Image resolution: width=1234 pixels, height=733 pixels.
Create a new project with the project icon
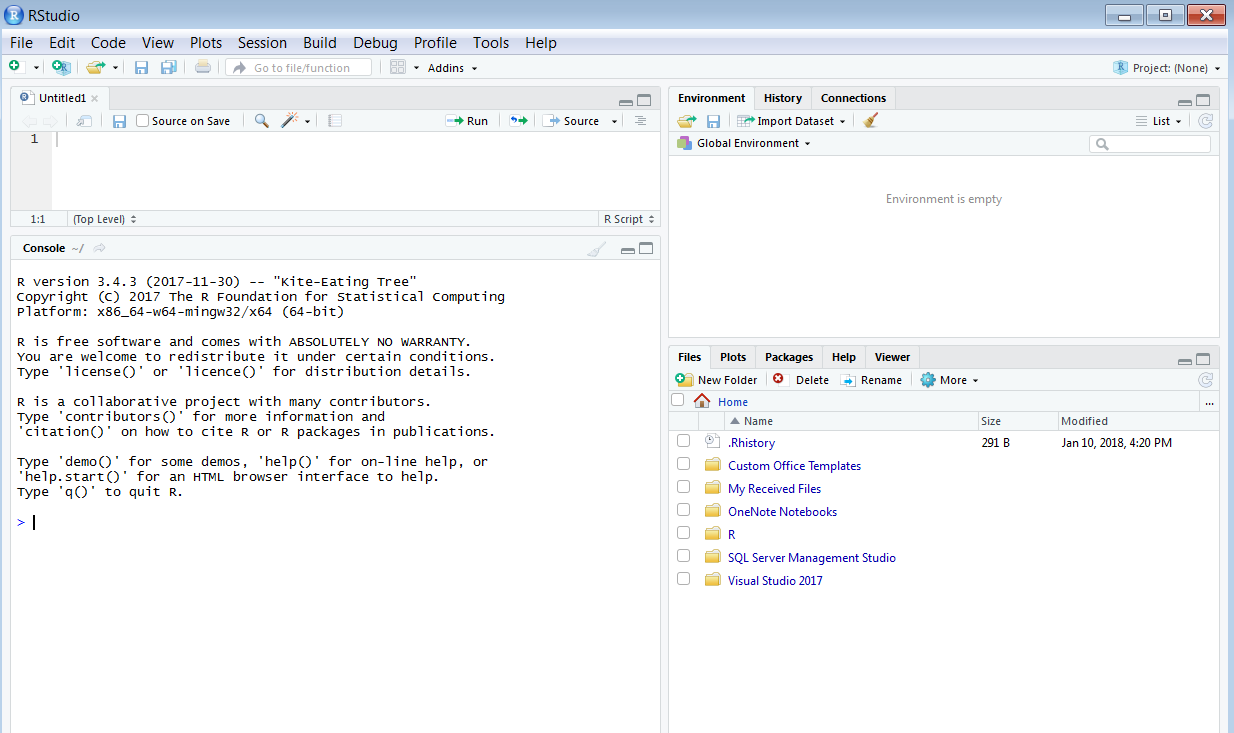click(59, 67)
